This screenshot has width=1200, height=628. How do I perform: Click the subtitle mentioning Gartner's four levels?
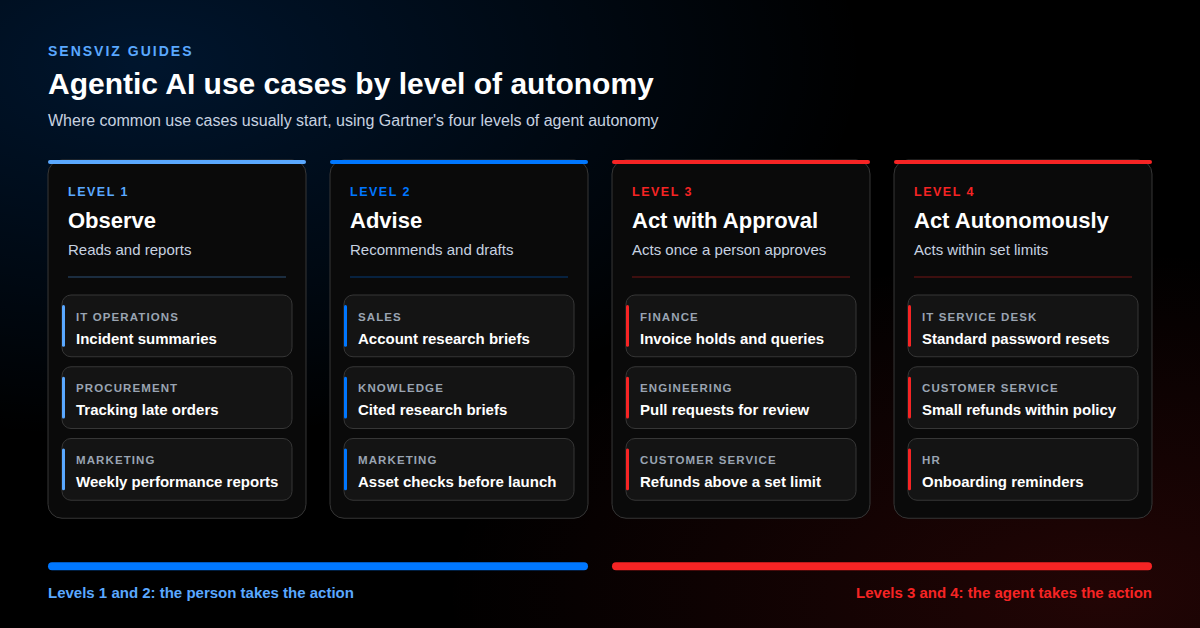click(353, 121)
